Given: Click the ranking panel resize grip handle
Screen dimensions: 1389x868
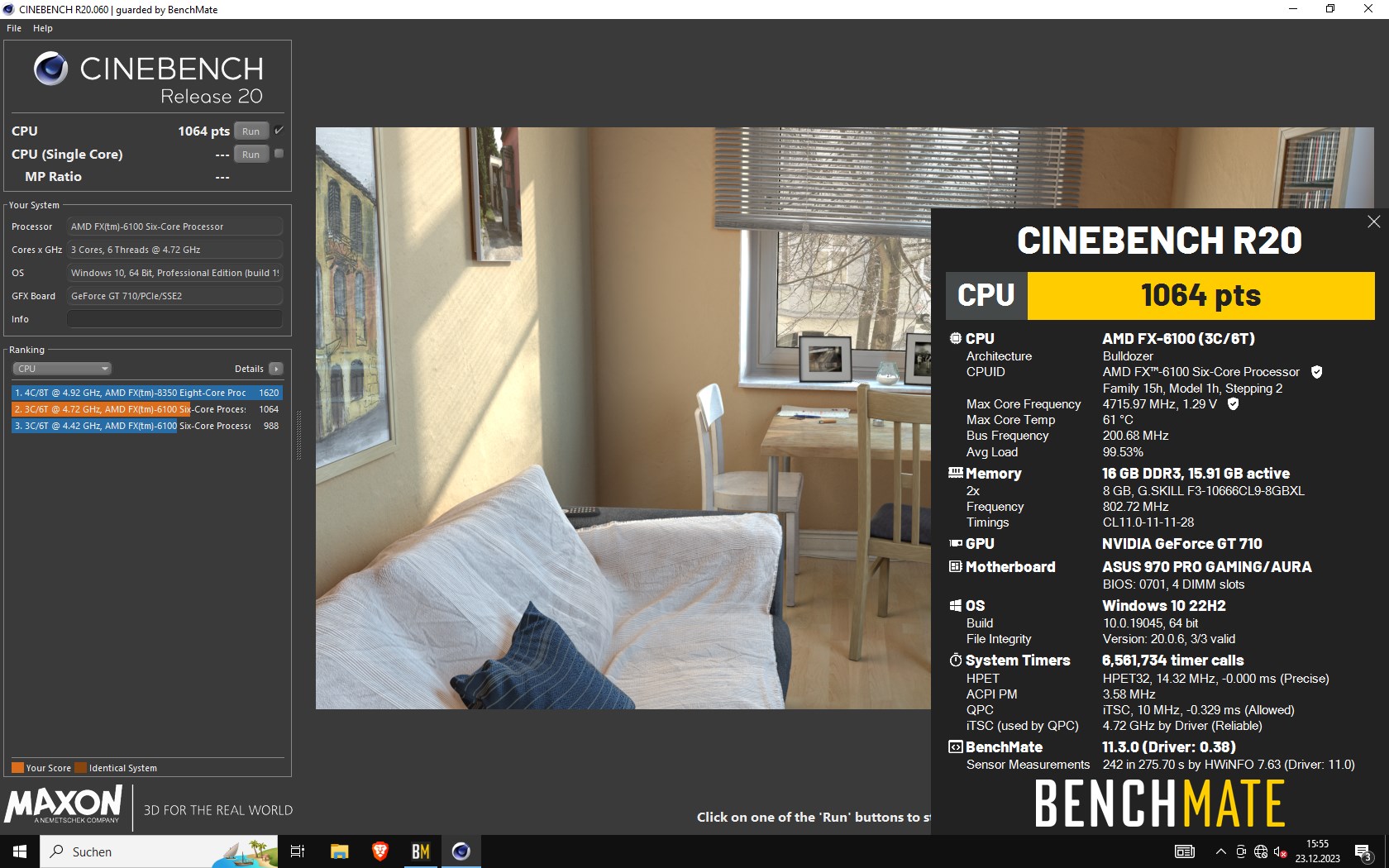Looking at the screenshot, I should pos(298,436).
